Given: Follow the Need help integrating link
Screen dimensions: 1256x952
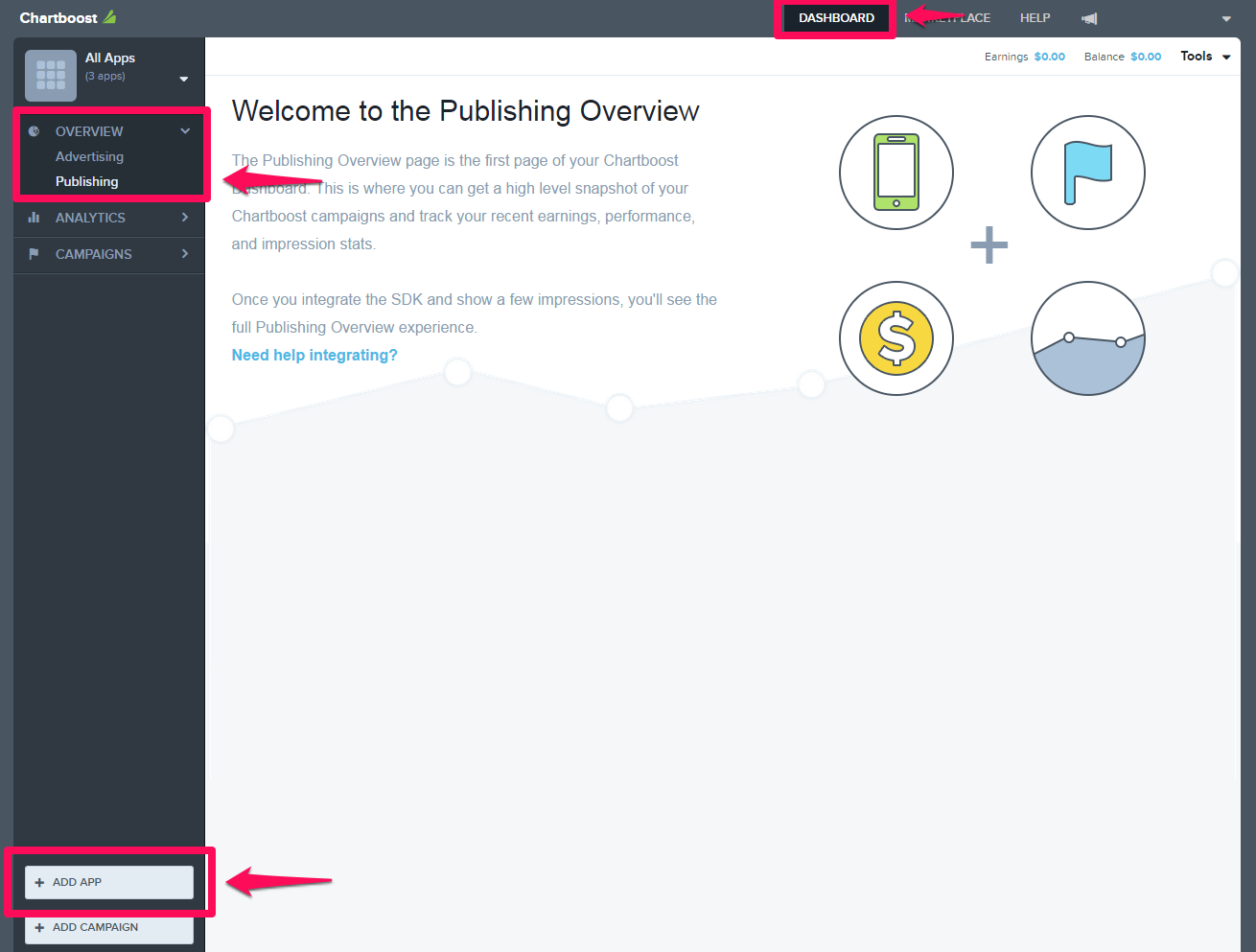Looking at the screenshot, I should click(x=314, y=355).
